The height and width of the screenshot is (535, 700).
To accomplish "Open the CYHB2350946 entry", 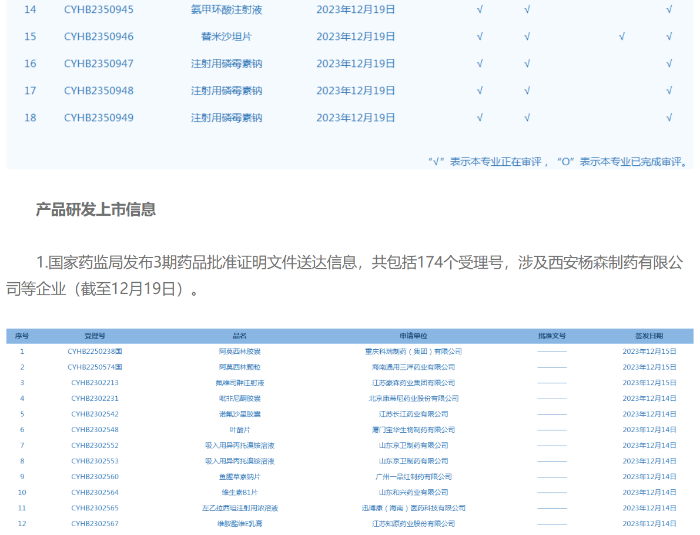I will pyautogui.click(x=99, y=37).
